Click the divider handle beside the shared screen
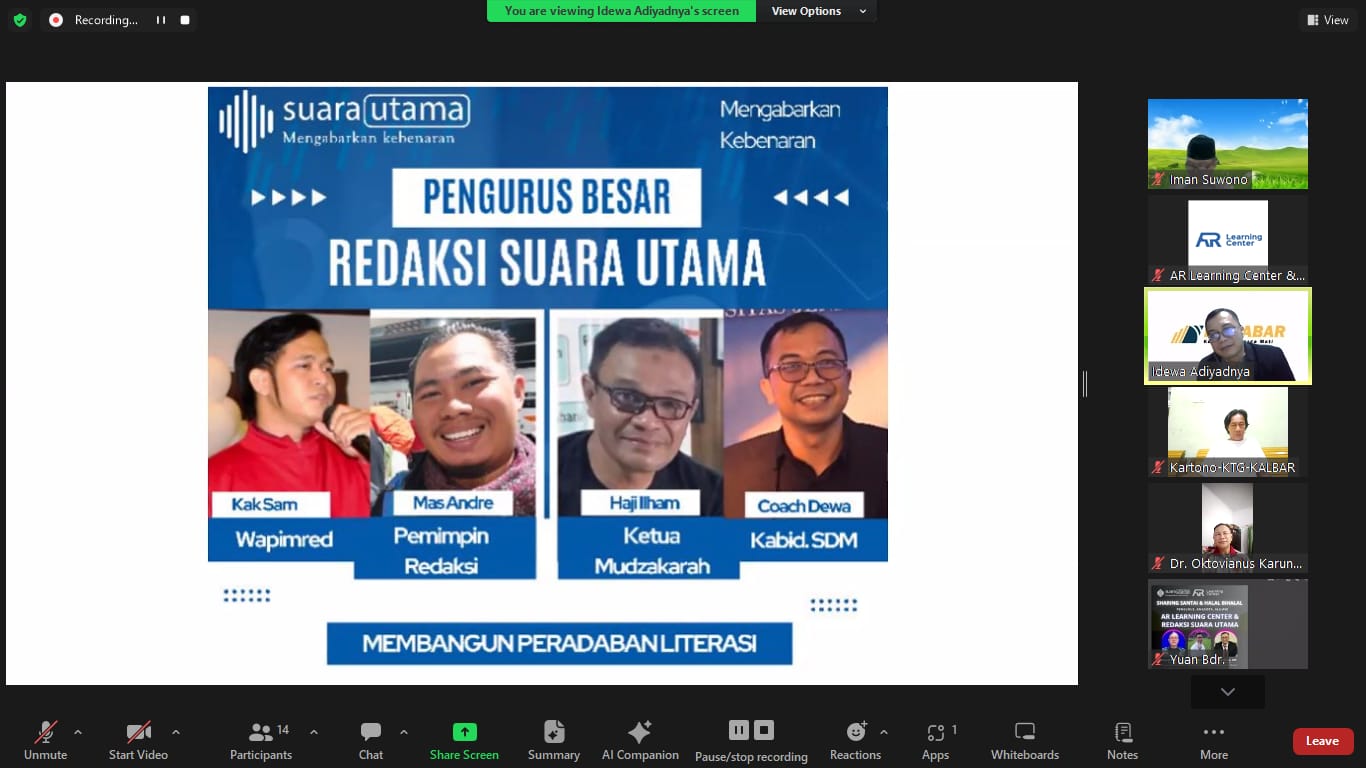This screenshot has height=768, width=1366. [1085, 383]
